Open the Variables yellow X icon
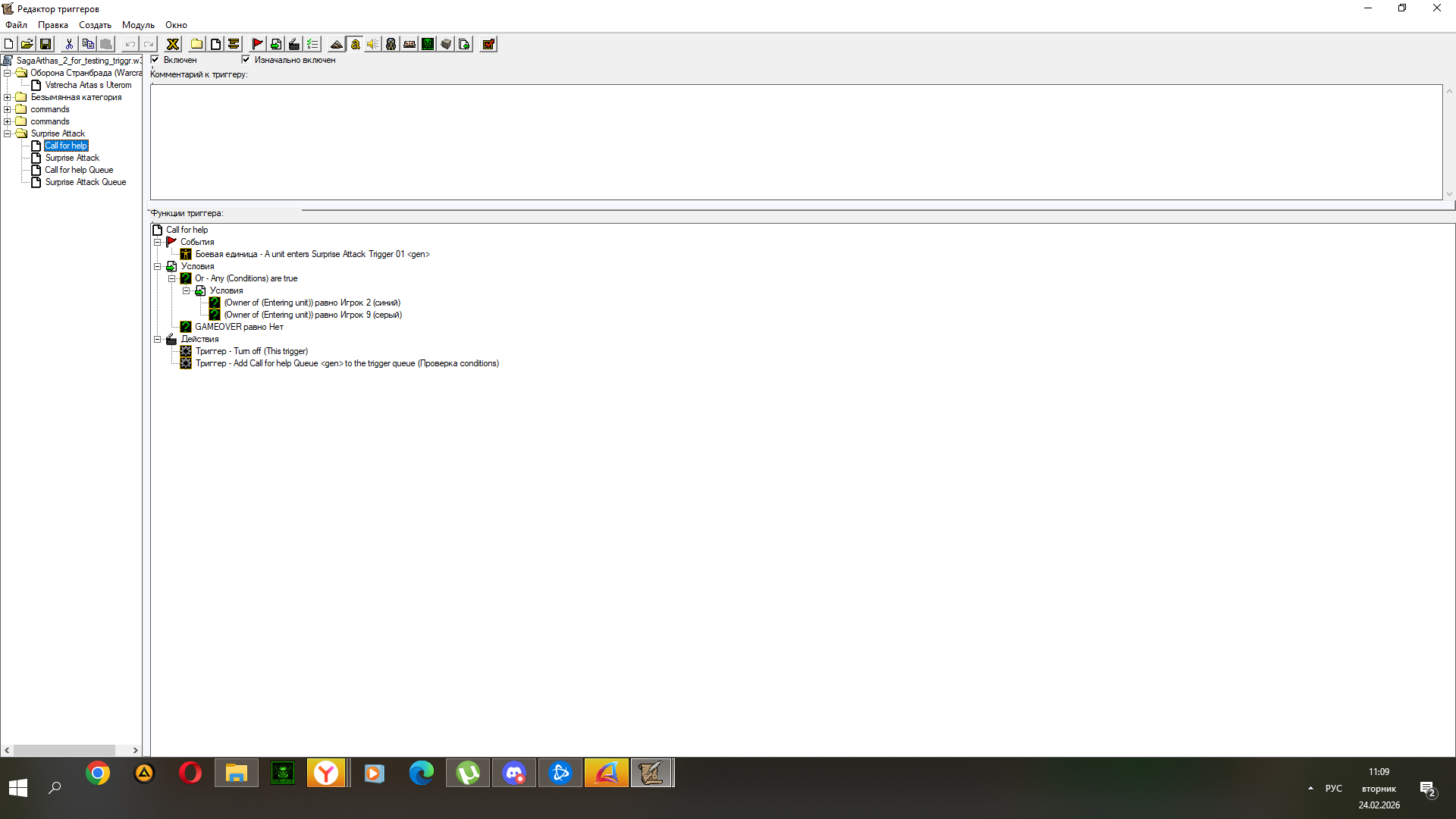This screenshot has height=819, width=1456. coord(173,44)
